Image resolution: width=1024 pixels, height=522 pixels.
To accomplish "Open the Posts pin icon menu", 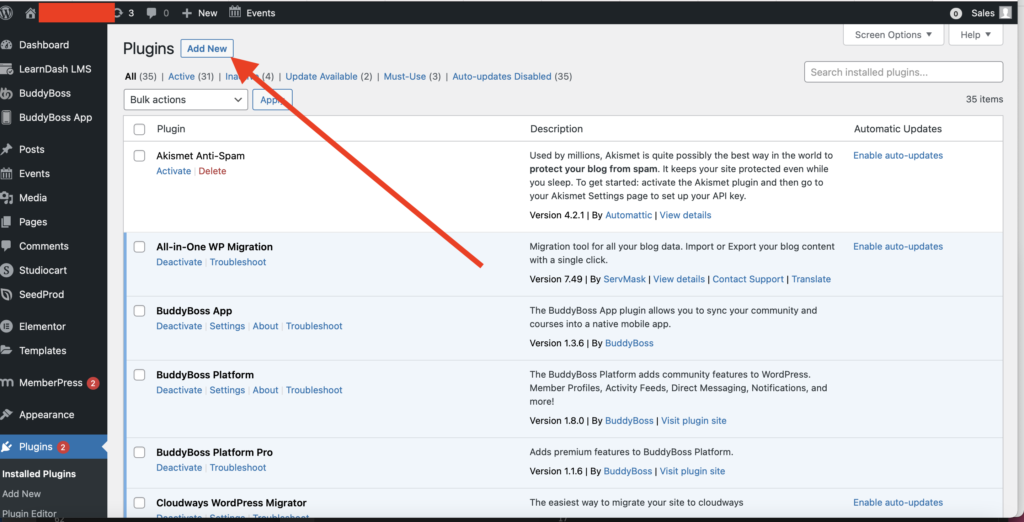I will [x=7, y=149].
